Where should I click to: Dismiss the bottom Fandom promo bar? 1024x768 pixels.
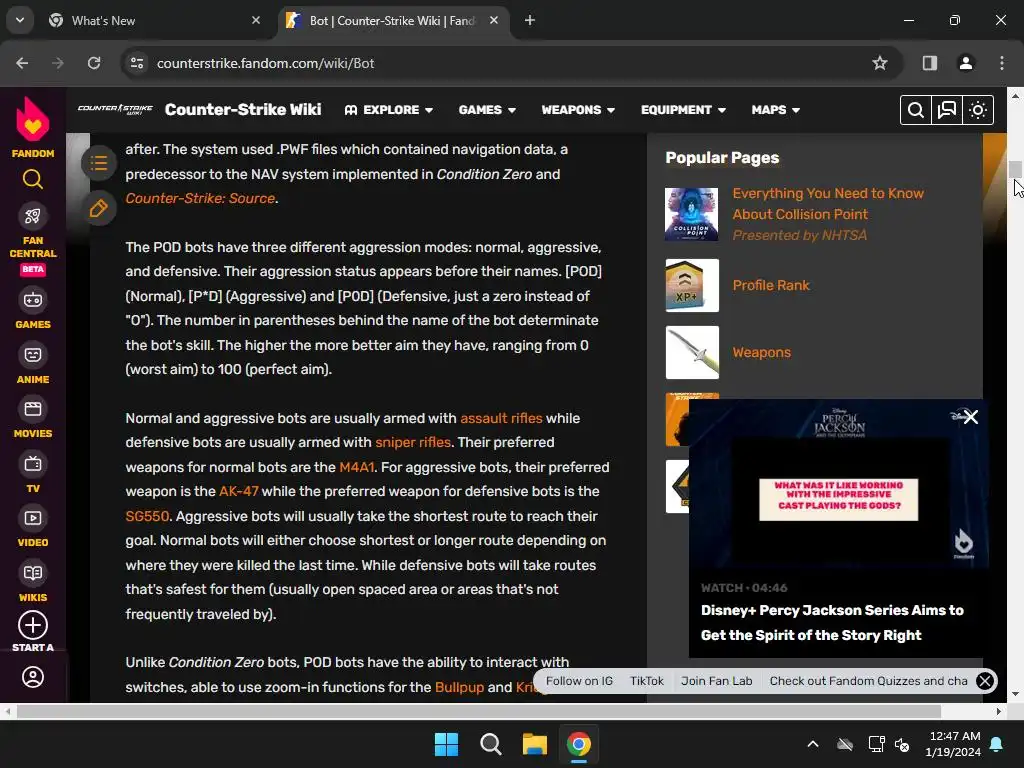985,681
